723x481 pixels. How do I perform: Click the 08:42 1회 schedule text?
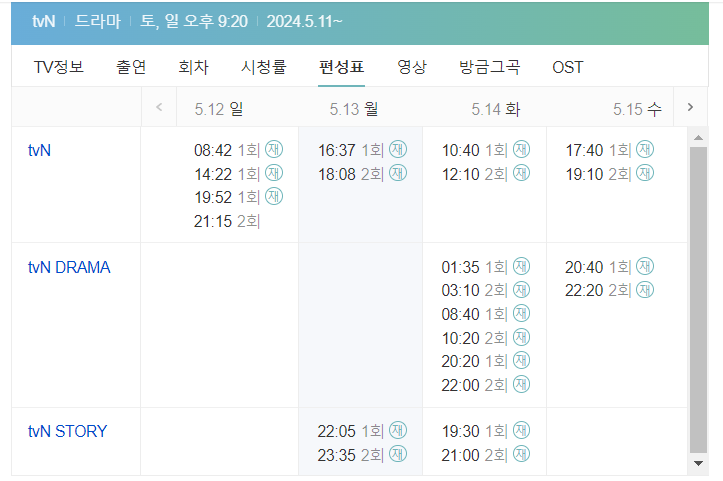click(227, 150)
